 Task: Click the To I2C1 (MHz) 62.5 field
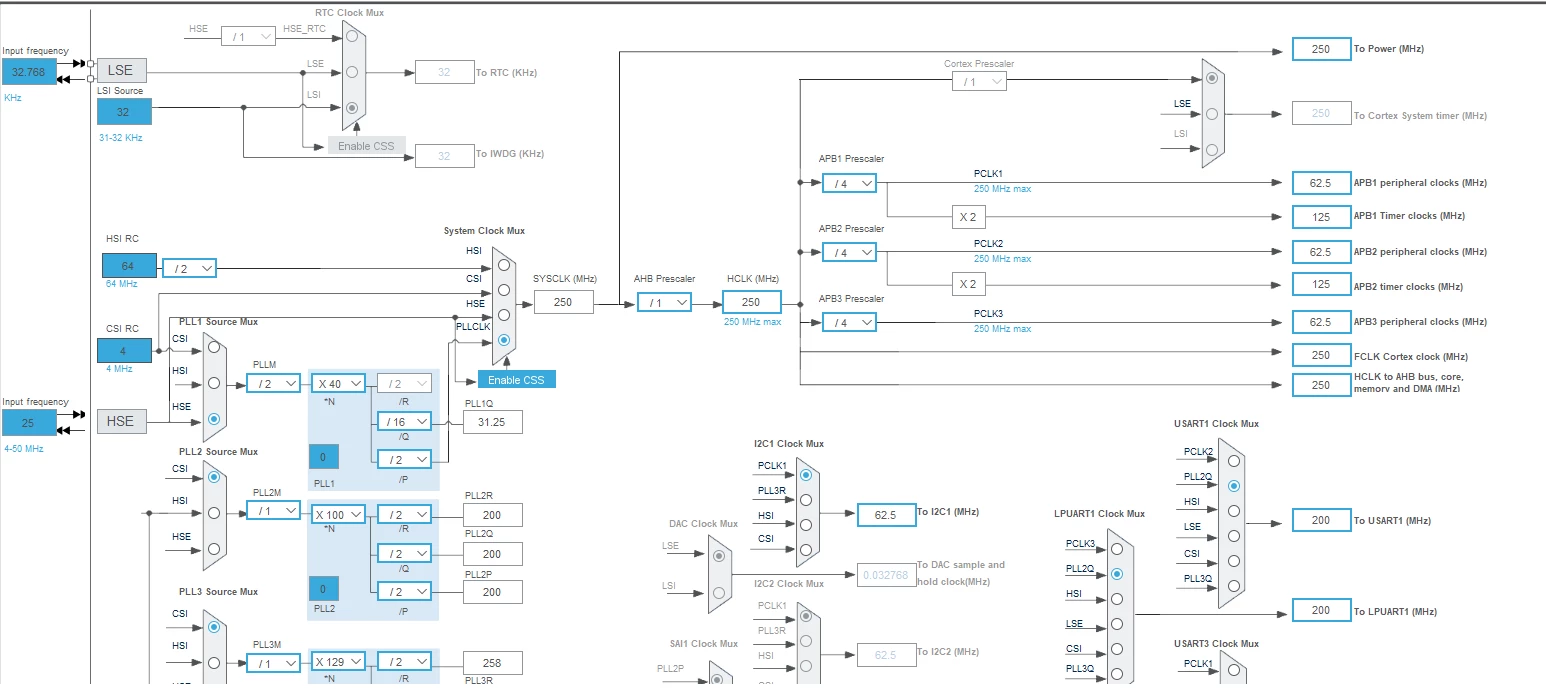click(x=886, y=515)
